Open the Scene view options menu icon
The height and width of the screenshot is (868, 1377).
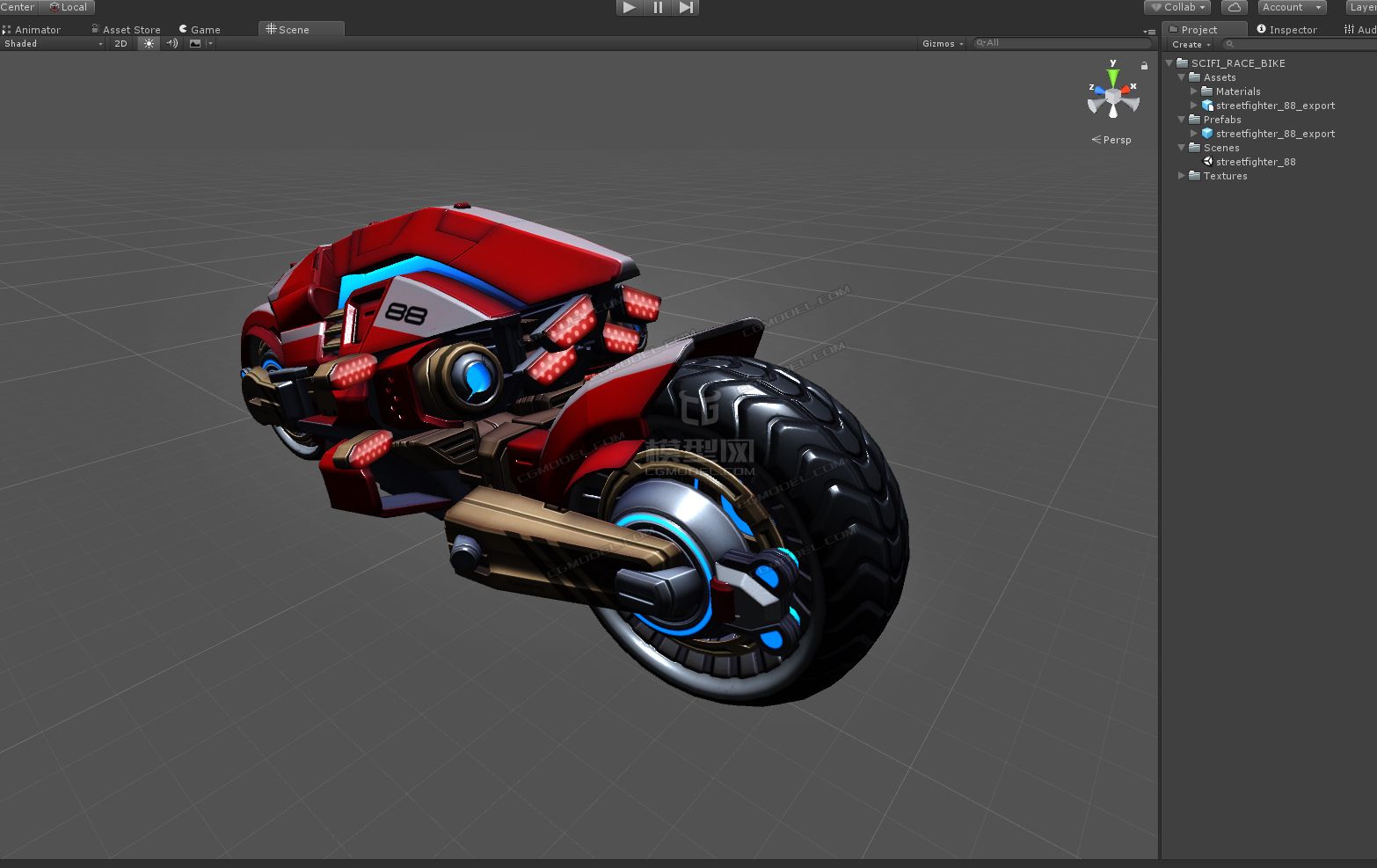[1149, 32]
